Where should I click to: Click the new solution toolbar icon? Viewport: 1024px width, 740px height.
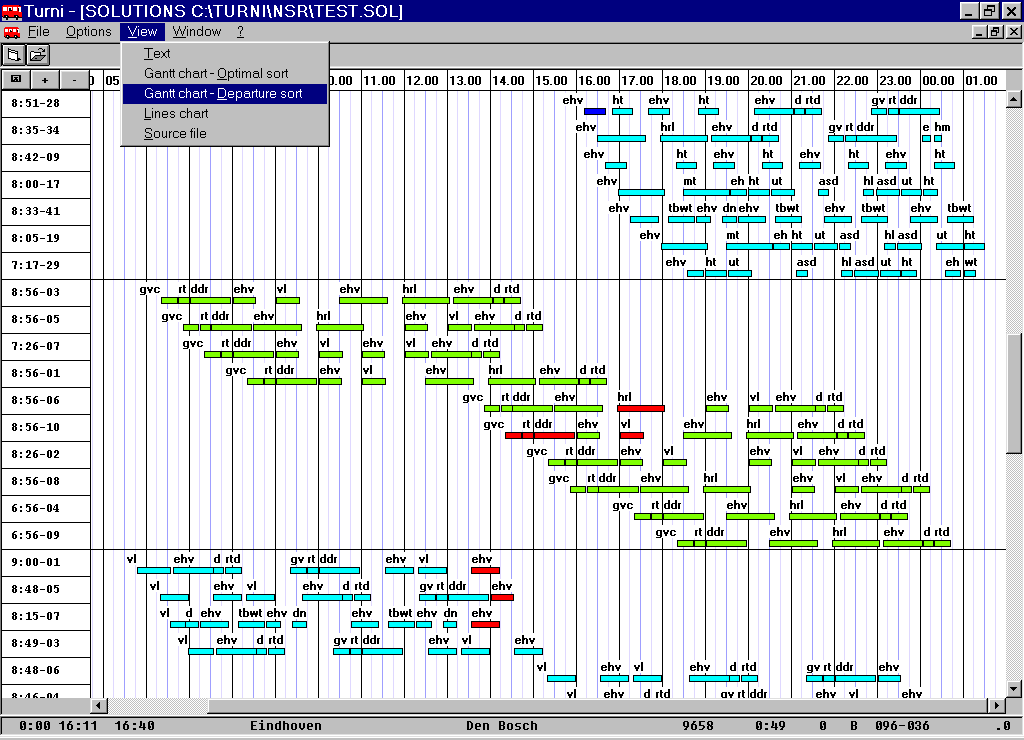click(14, 55)
